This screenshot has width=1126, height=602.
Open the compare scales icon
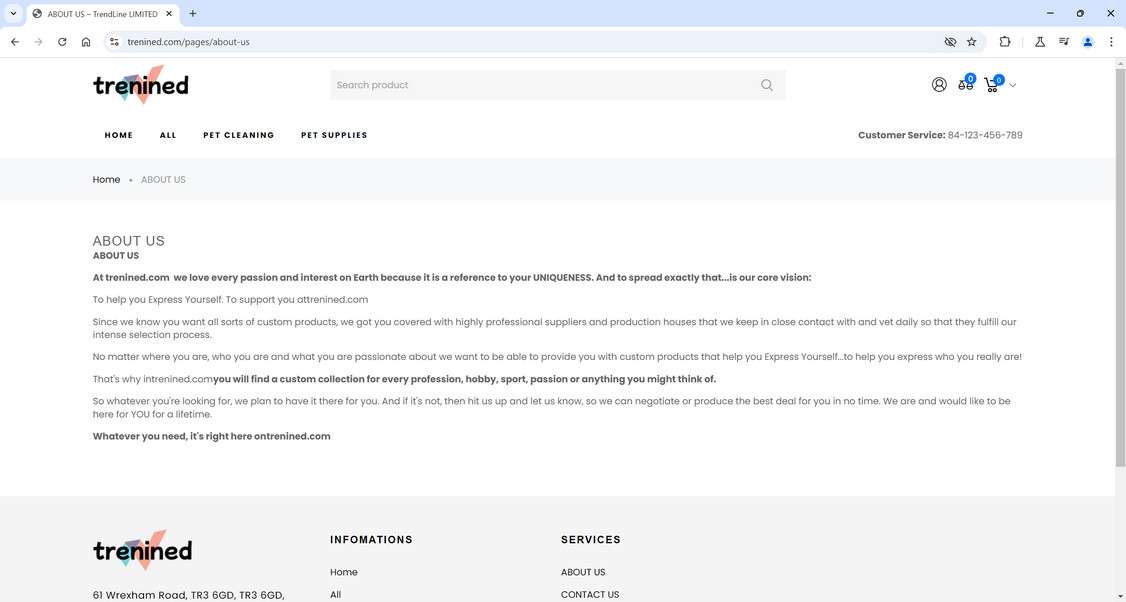[x=965, y=85]
